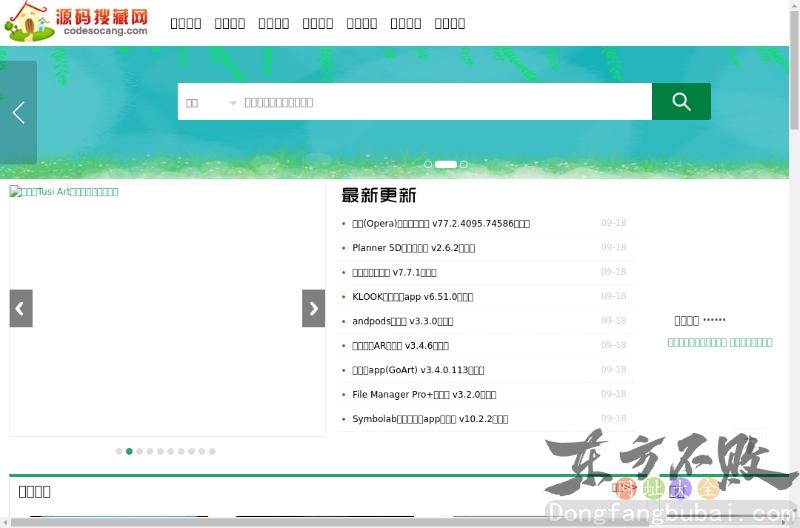Click the last menu item in top navigation
Image resolution: width=800 pixels, height=528 pixels.
[x=449, y=23]
